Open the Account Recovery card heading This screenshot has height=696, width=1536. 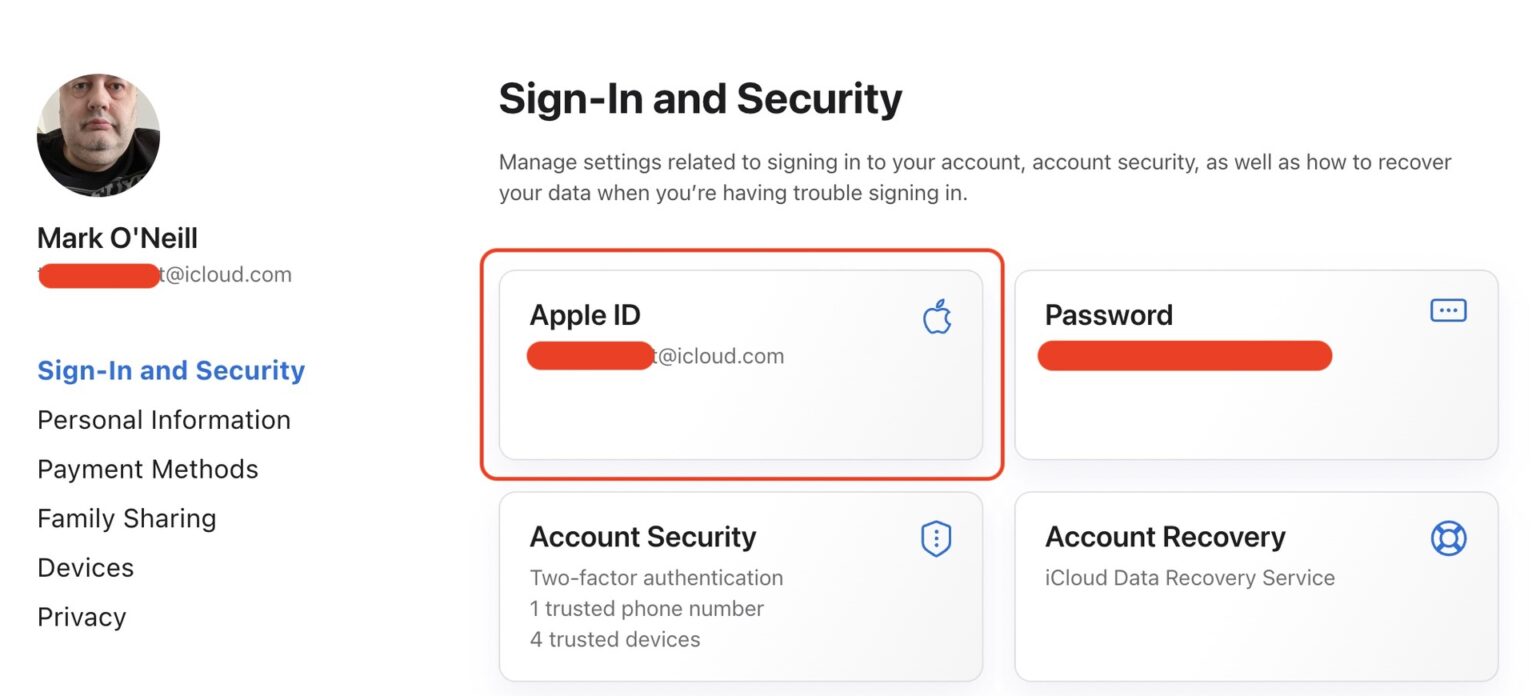point(1165,537)
